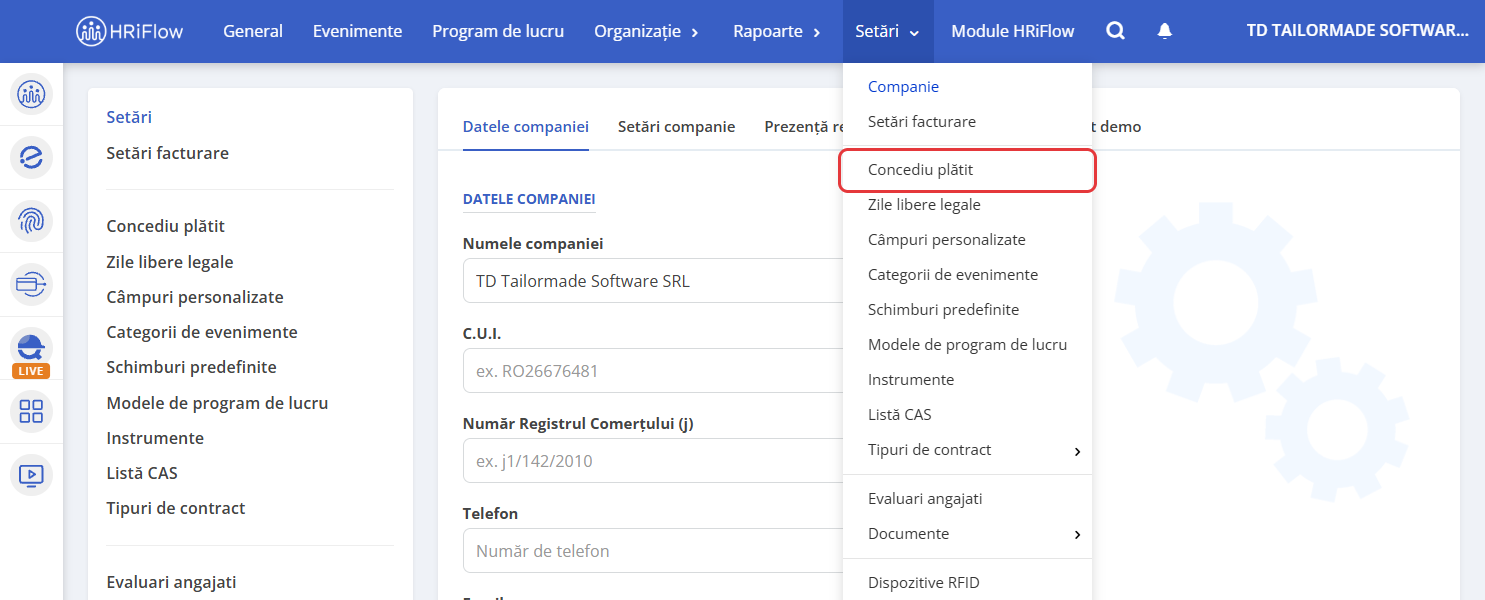
Task: Open Setări facturare in left sidebar
Action: coord(168,153)
